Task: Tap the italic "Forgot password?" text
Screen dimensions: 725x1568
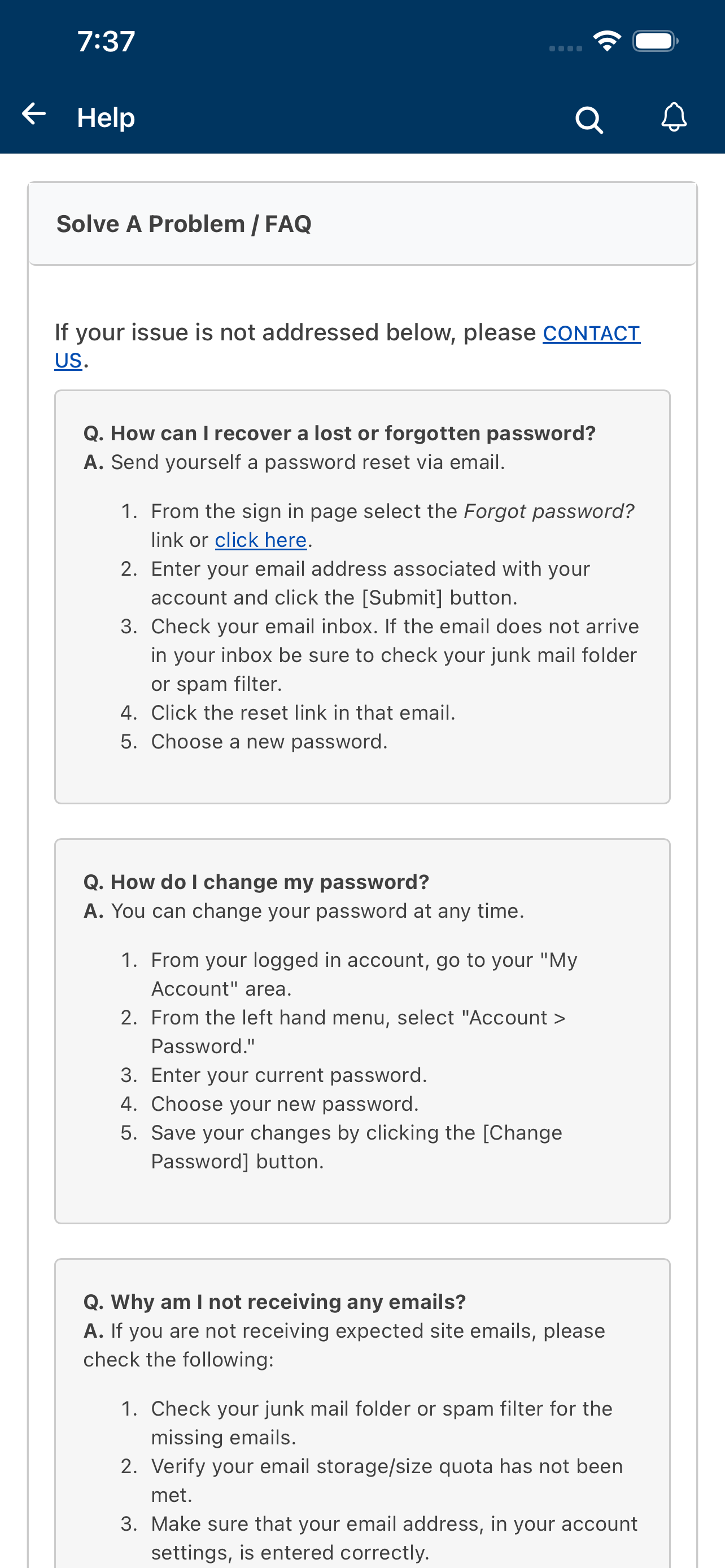Action: point(549,511)
